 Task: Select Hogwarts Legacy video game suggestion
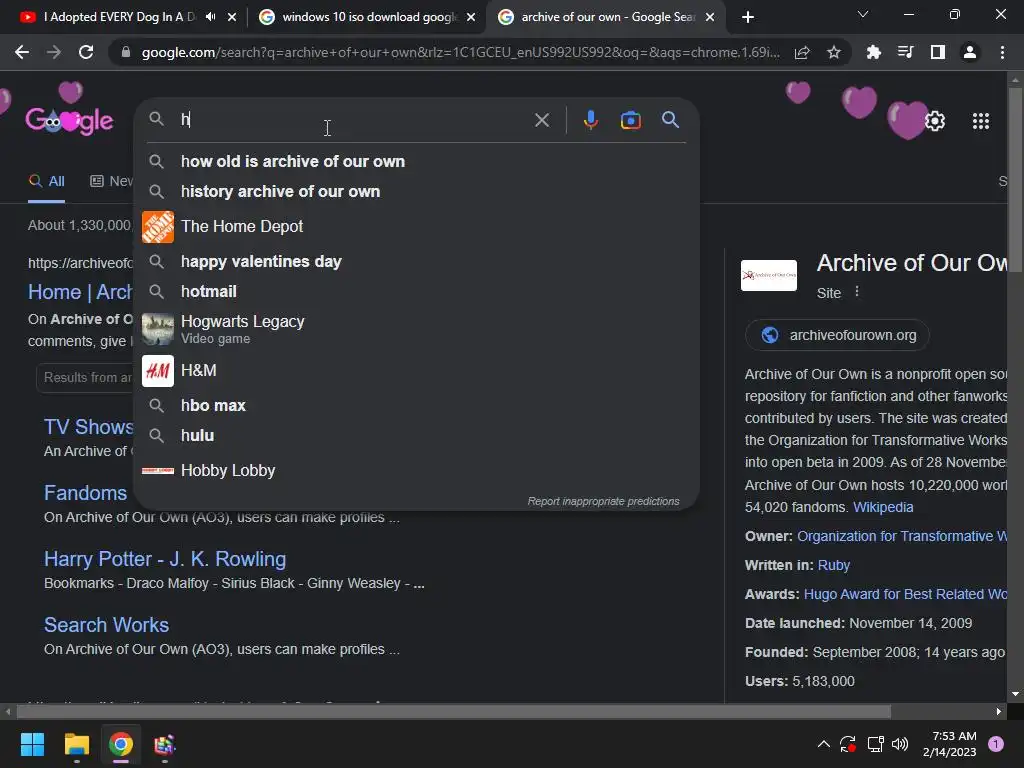tap(416, 328)
